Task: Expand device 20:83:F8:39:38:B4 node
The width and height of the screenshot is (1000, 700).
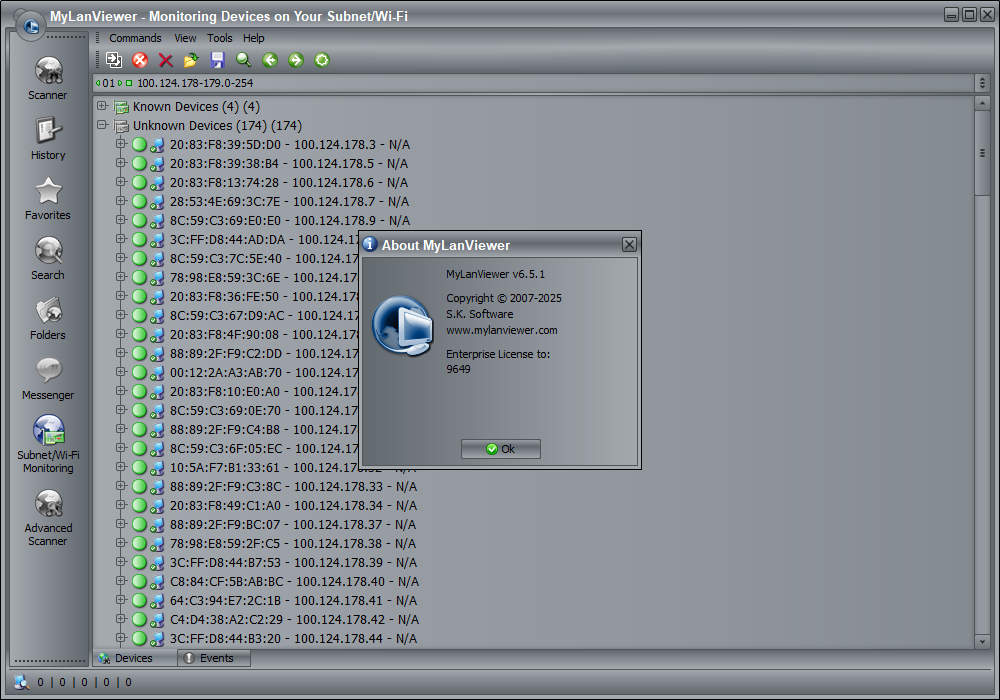Action: click(x=121, y=163)
